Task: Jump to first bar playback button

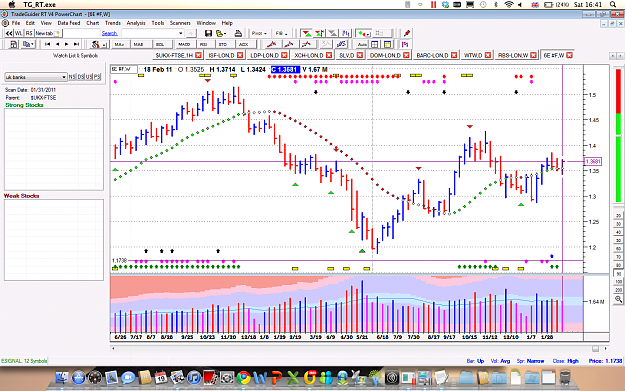Action: click(x=47, y=44)
